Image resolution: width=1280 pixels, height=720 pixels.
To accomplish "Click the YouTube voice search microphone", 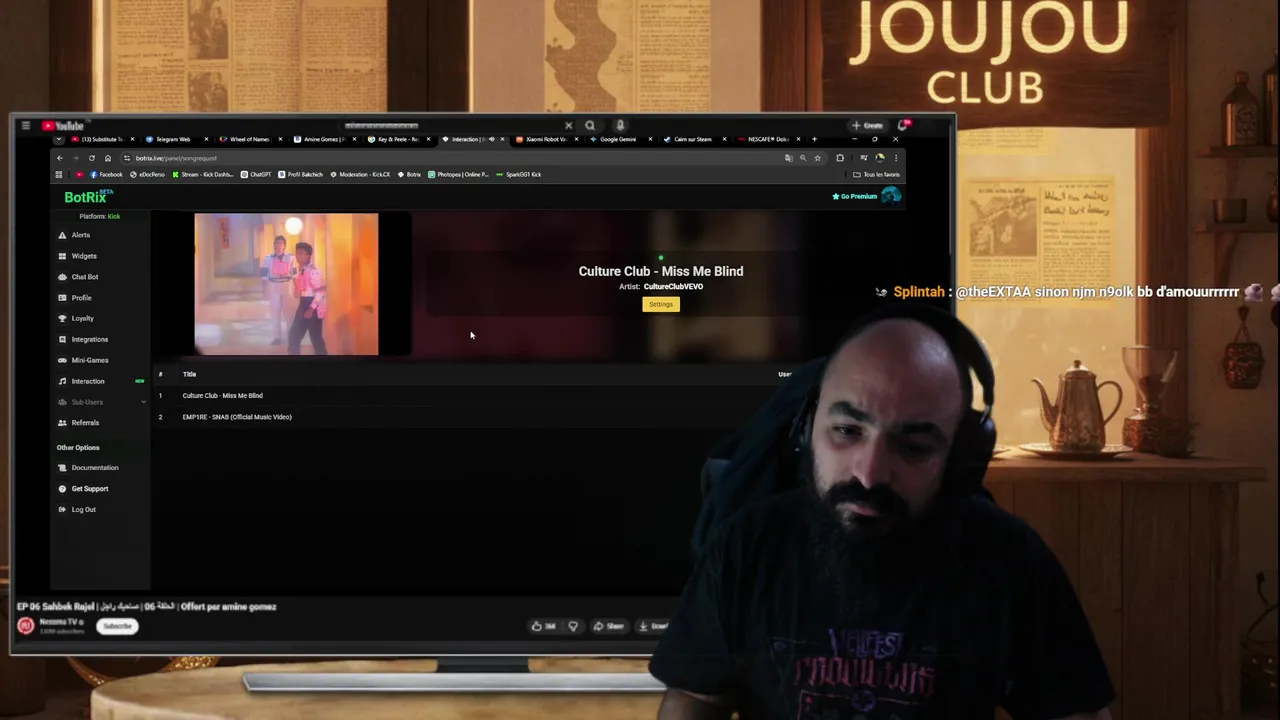I will coord(620,126).
